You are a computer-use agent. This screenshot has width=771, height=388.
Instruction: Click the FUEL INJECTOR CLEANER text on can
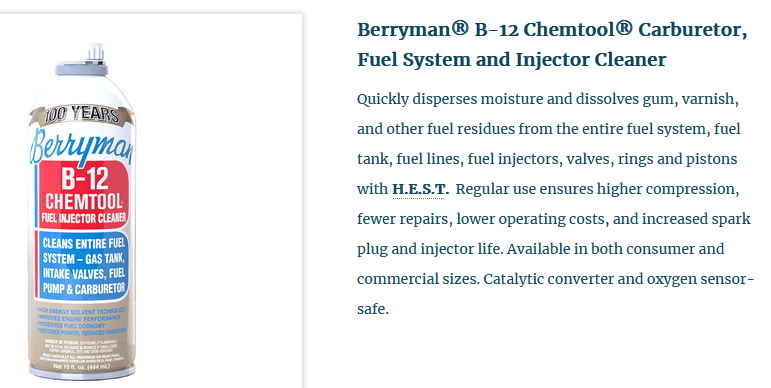click(84, 218)
